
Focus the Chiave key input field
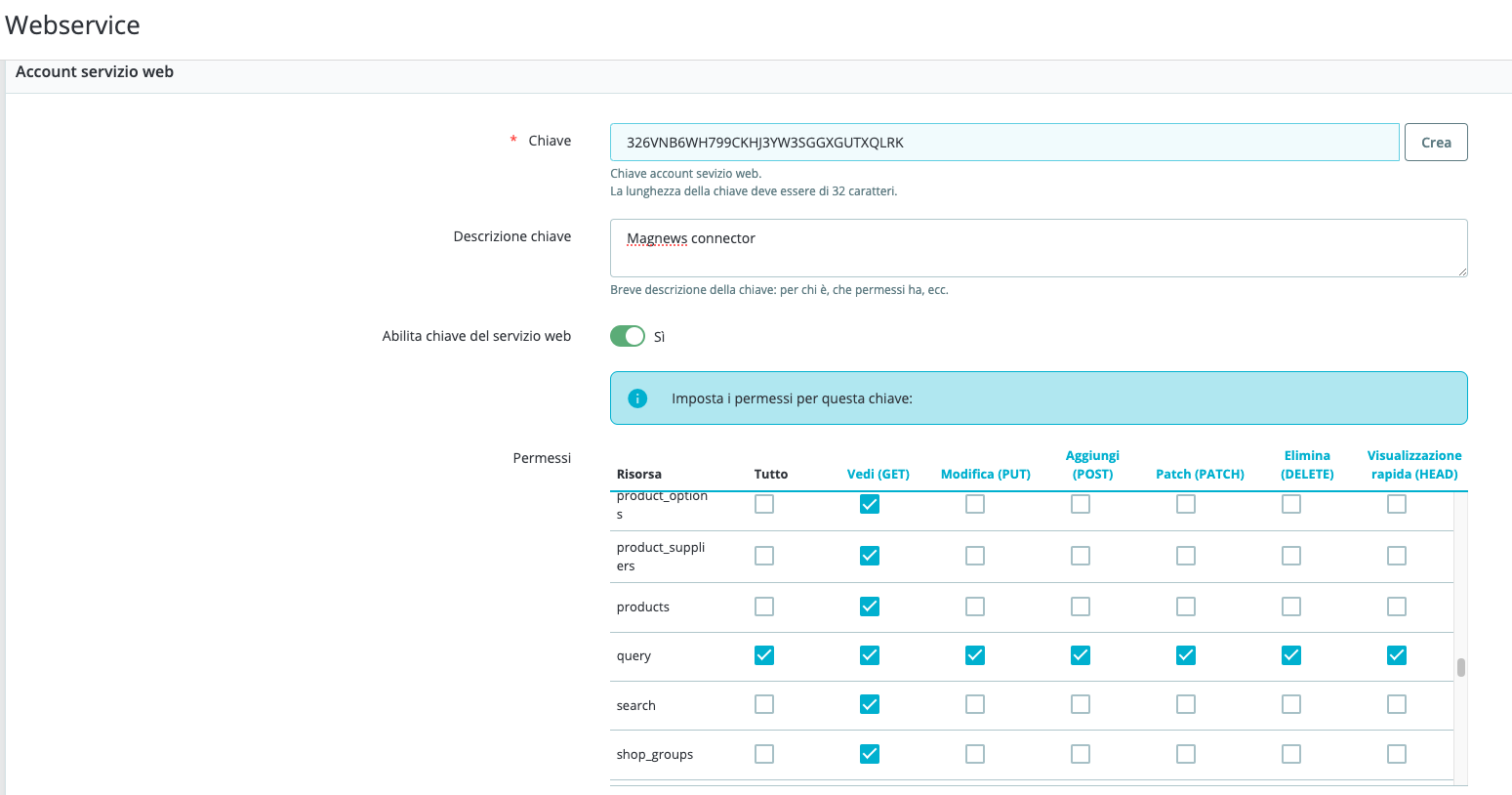click(x=1004, y=143)
